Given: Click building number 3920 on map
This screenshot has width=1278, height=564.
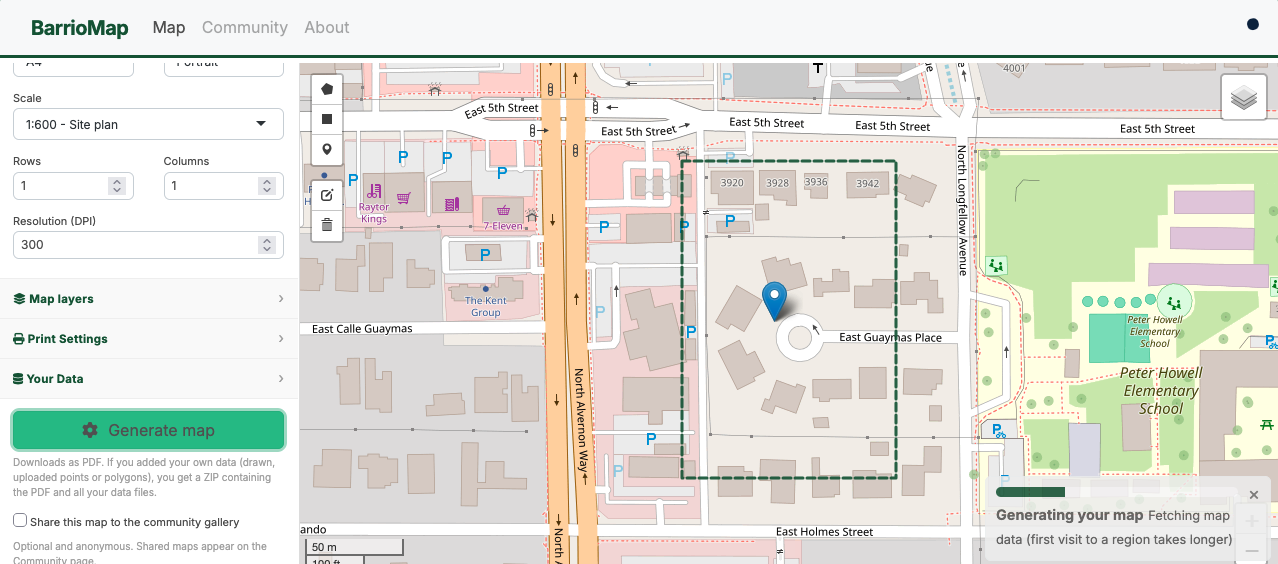Looking at the screenshot, I should (x=732, y=183).
